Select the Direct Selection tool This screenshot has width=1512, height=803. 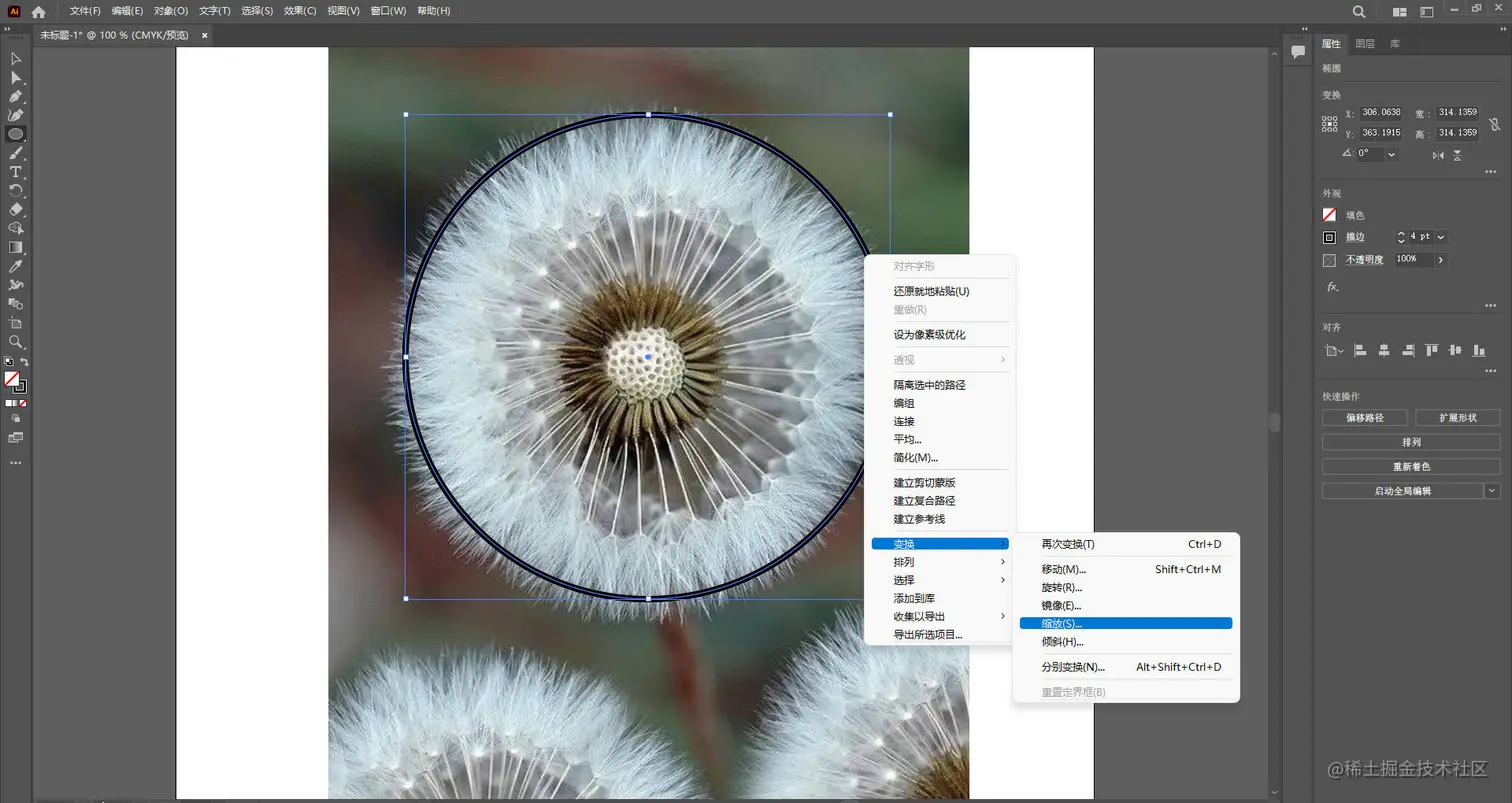point(15,78)
